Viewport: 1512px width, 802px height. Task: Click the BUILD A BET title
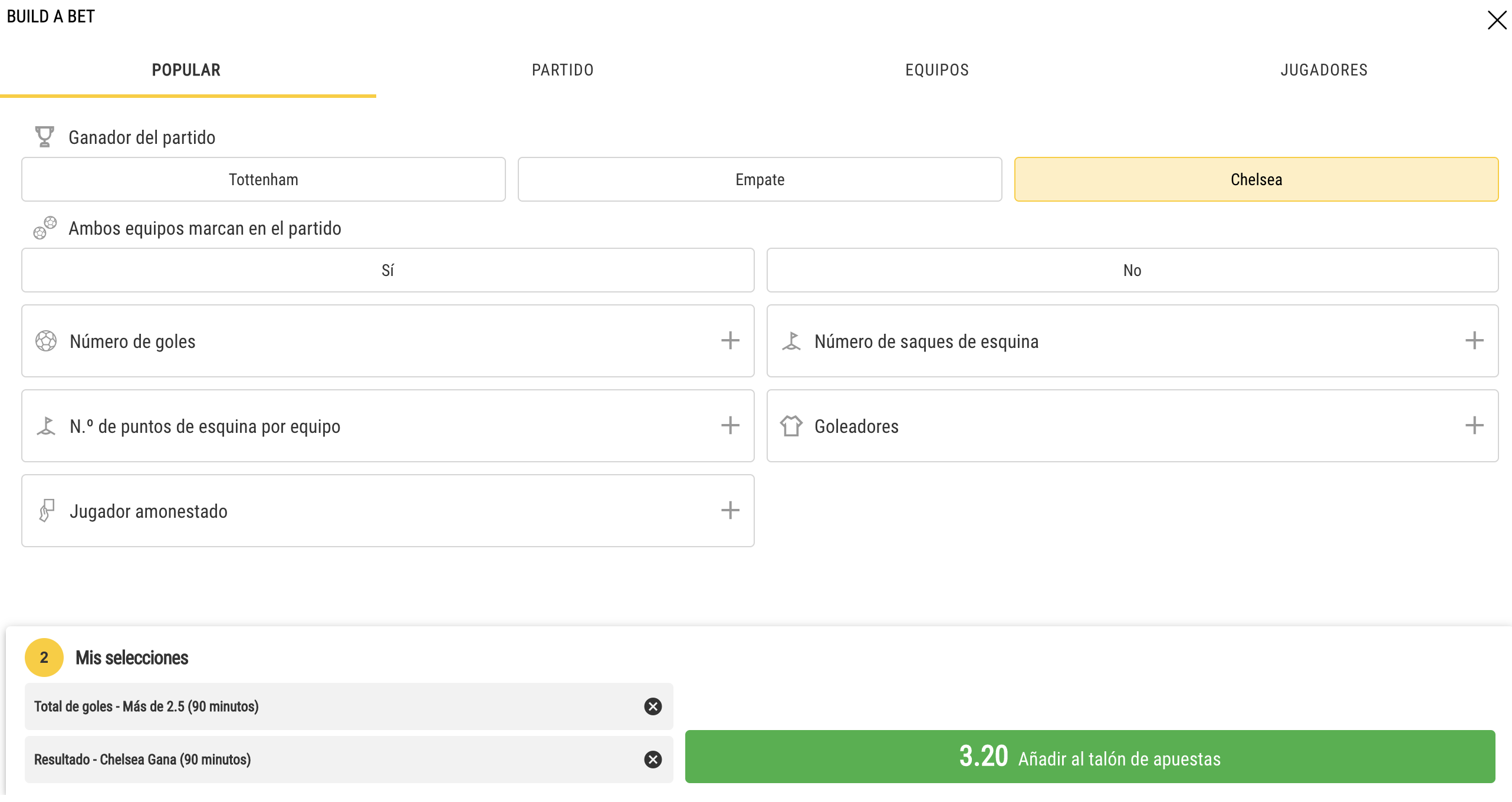(51, 17)
